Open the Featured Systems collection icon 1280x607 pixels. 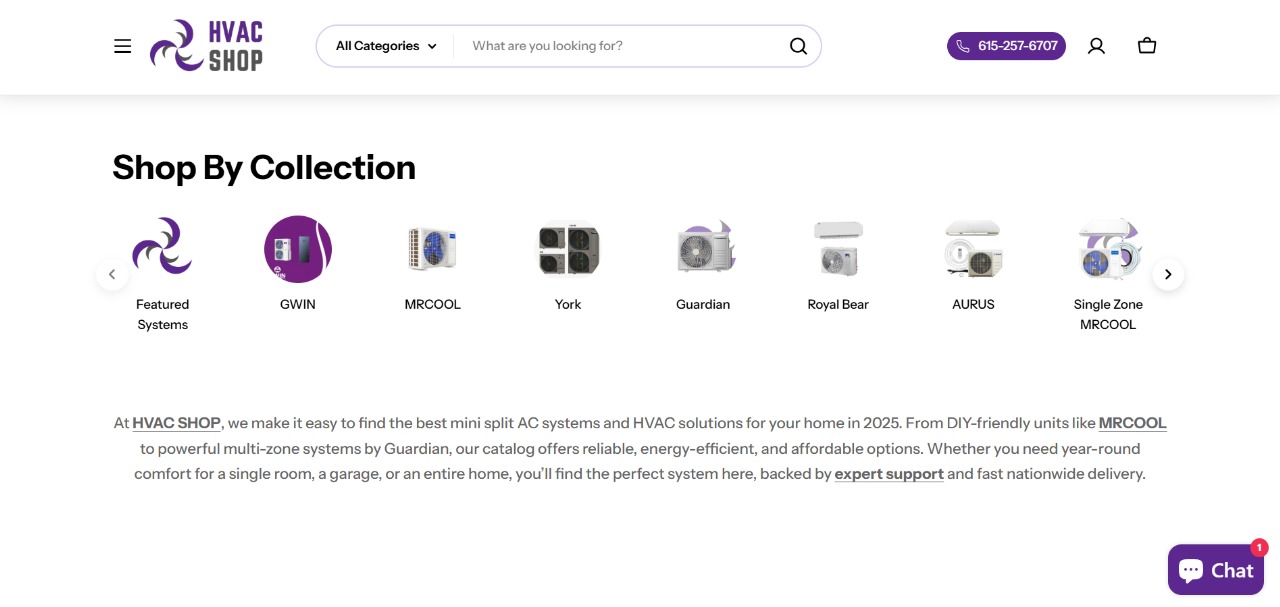pos(162,249)
